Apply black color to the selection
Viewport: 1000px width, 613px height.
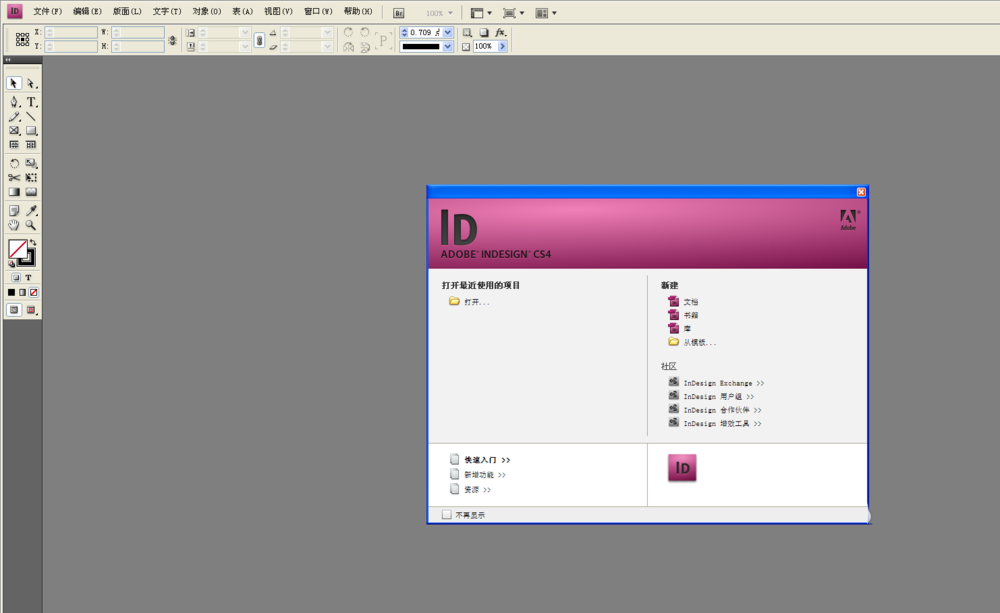11,292
